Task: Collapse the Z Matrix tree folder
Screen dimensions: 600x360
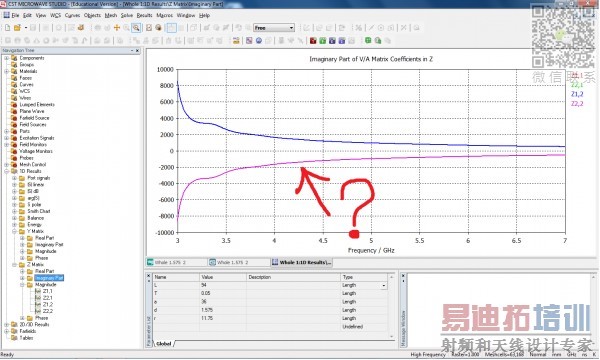Action: tap(15, 264)
